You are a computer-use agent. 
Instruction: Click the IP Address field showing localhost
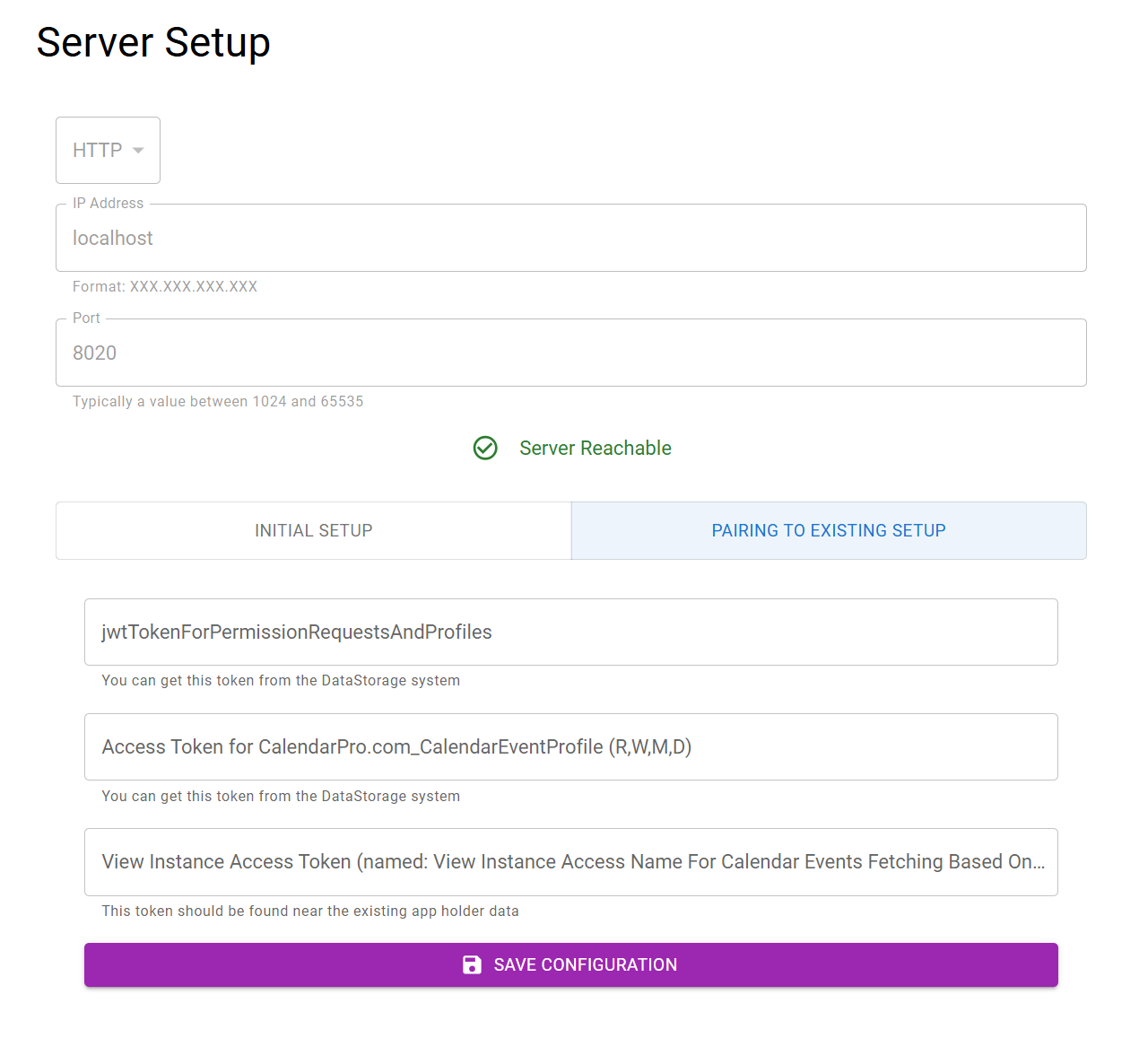pos(570,238)
